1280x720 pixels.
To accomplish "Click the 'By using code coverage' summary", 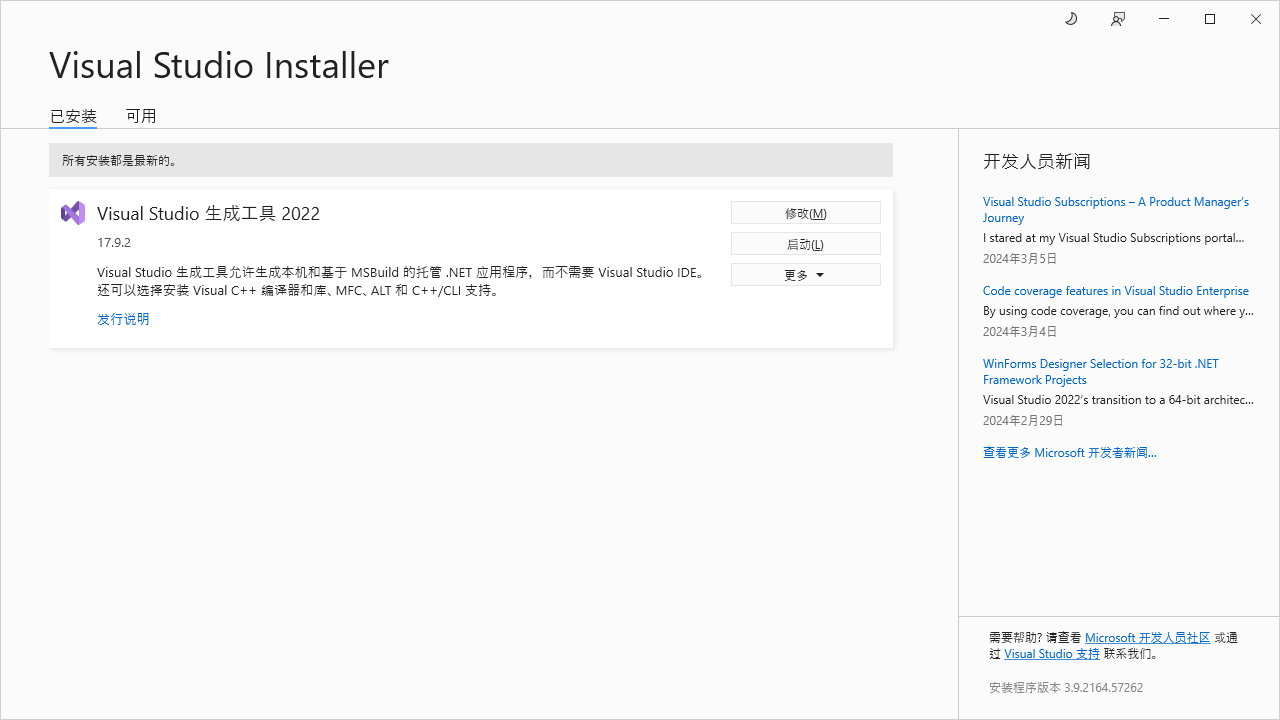I will [1118, 311].
